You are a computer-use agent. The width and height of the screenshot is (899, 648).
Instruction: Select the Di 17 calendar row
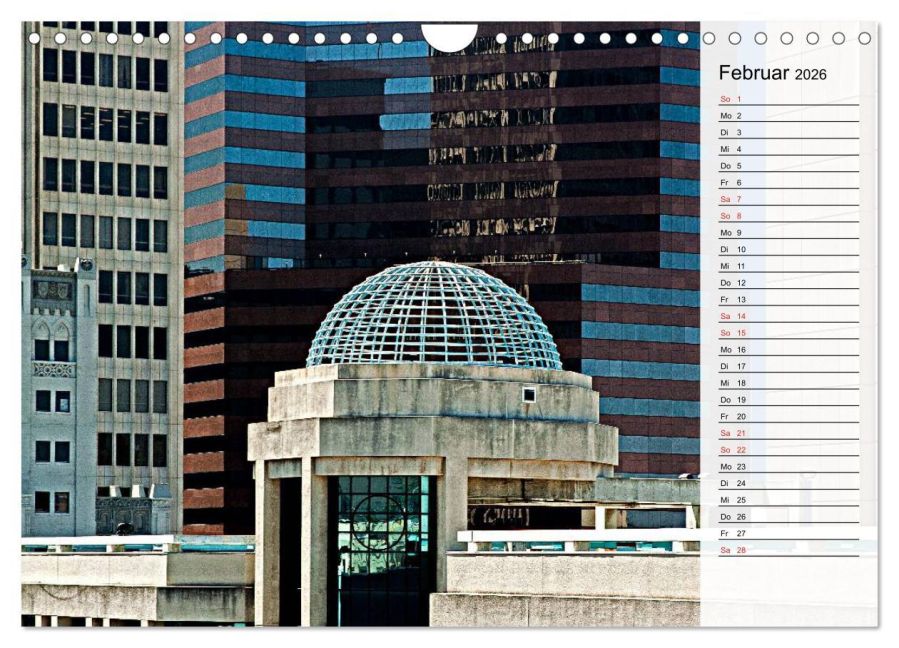coord(789,366)
